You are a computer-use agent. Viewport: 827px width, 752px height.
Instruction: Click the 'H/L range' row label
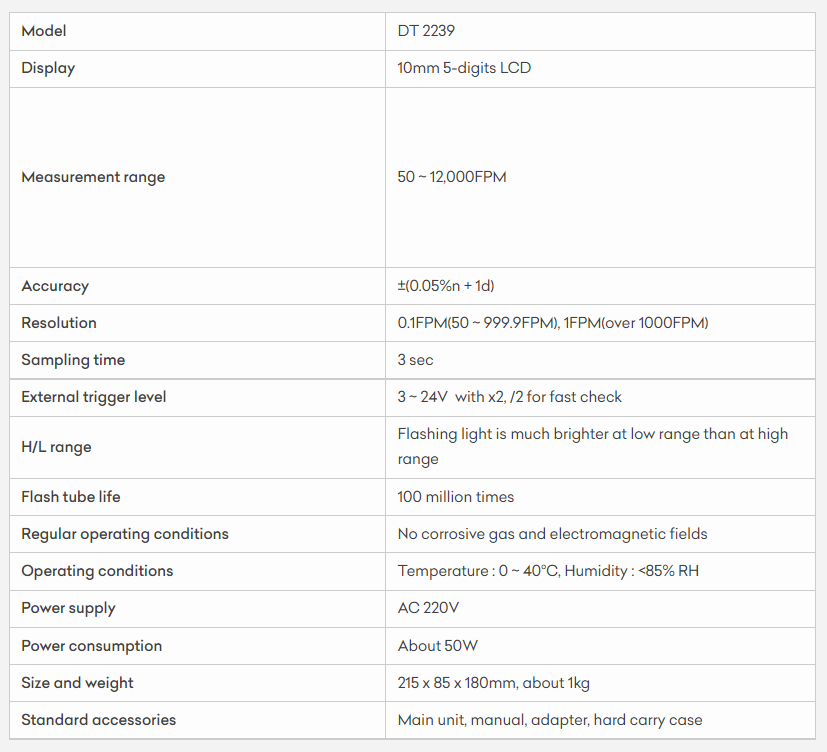[x=56, y=447]
